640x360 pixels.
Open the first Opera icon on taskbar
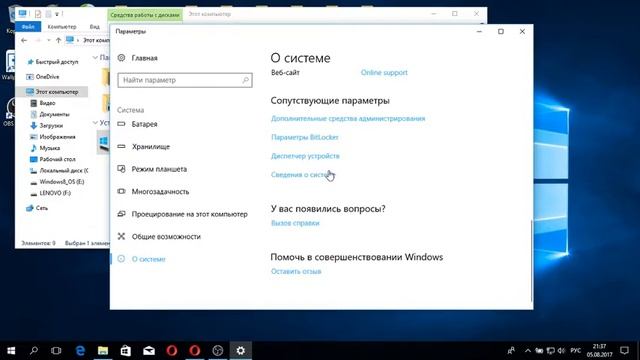click(172, 351)
